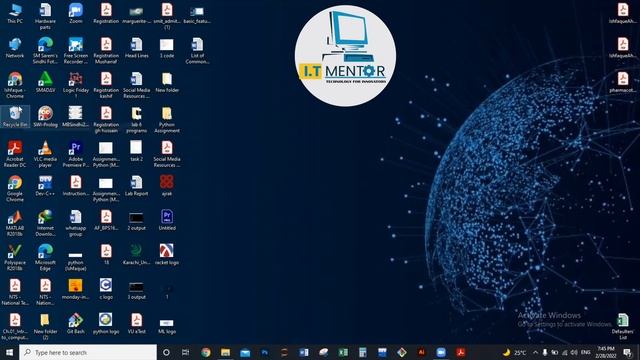Select the pharmacot... PDF file
Image resolution: width=640 pixels, height=360 pixels.
(623, 82)
